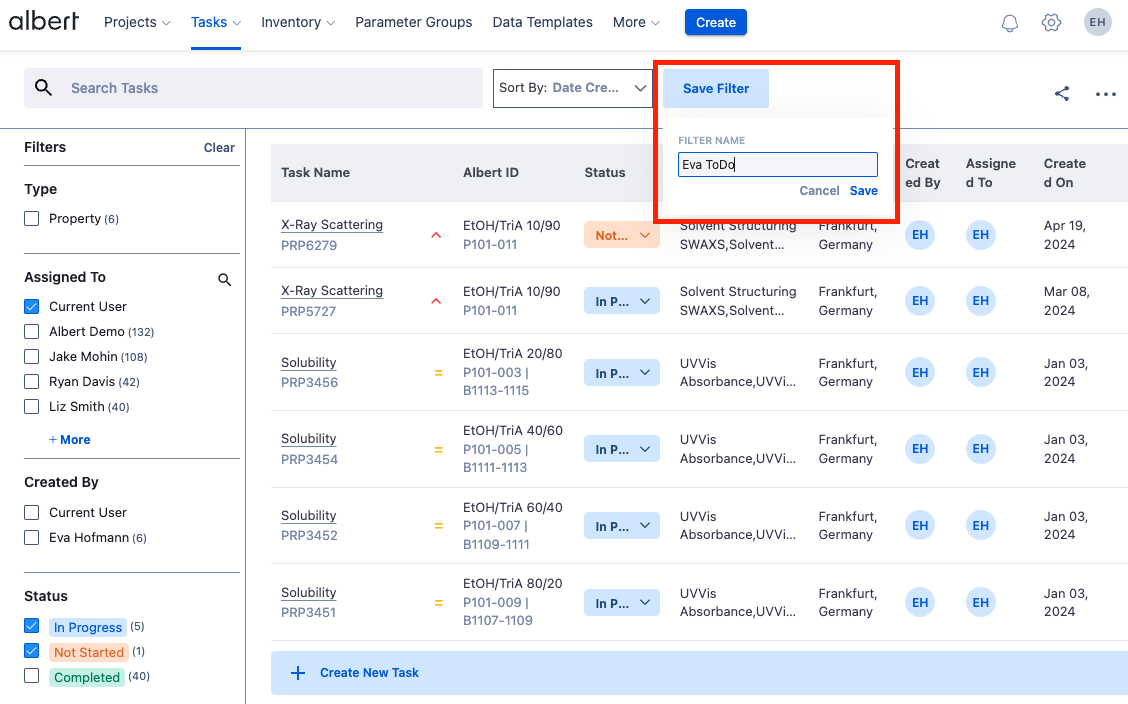1128x704 pixels.
Task: Click the share icon
Action: tap(1062, 94)
